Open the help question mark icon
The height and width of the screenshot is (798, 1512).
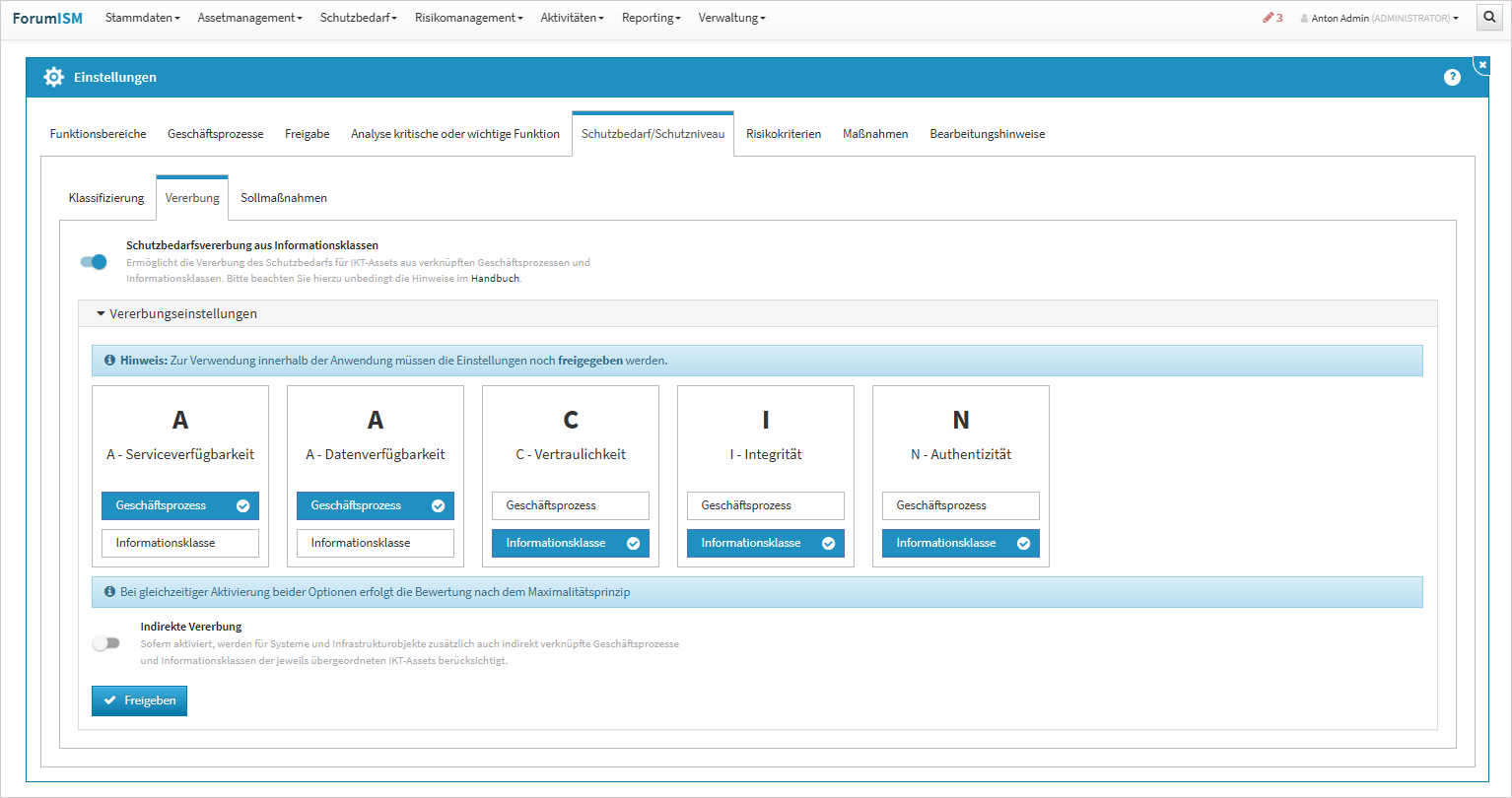1452,77
